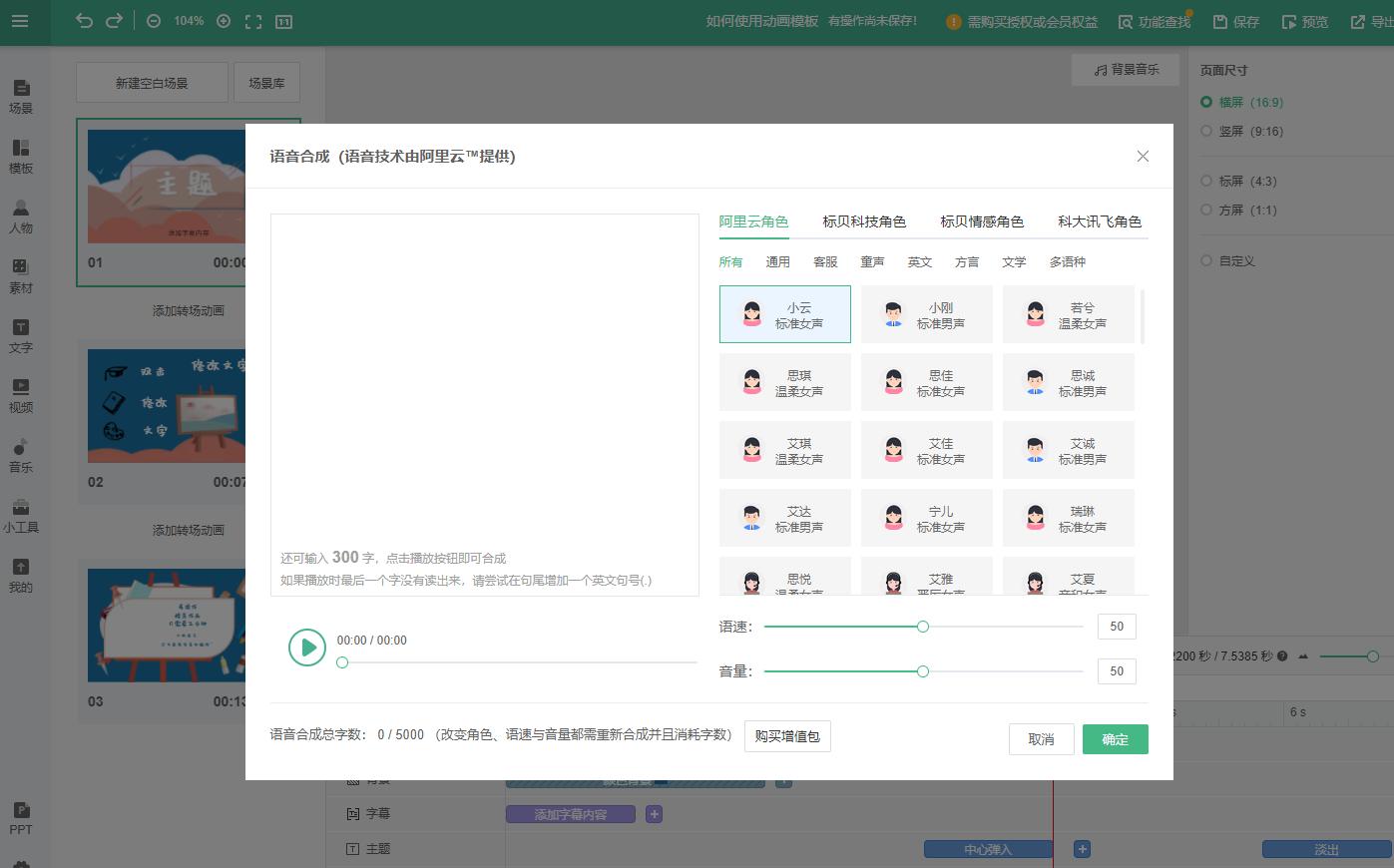Close the 语音合成 dialog
Viewport: 1394px width, 868px height.
[x=1143, y=157]
